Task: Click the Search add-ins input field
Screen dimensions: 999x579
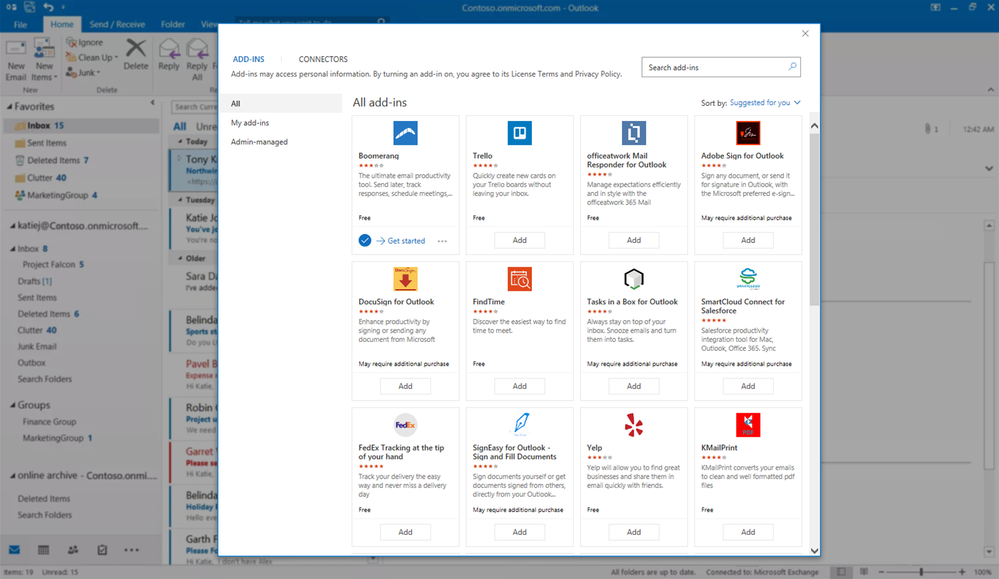Action: click(x=721, y=67)
